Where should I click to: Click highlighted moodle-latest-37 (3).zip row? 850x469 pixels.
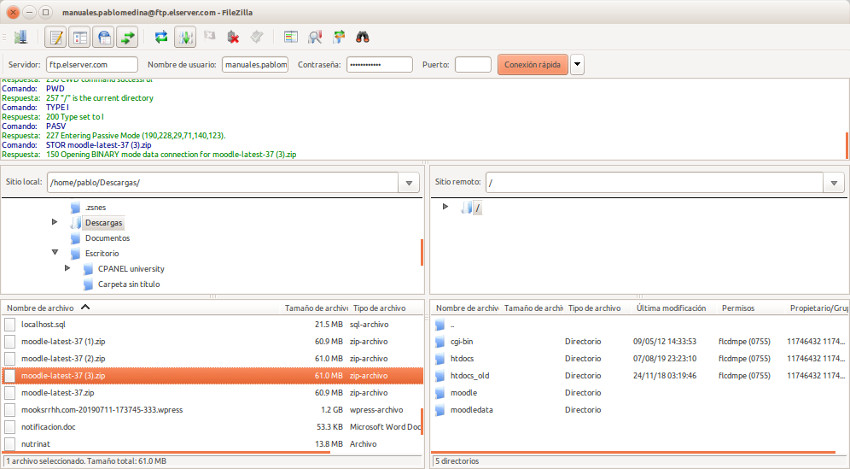click(212, 376)
